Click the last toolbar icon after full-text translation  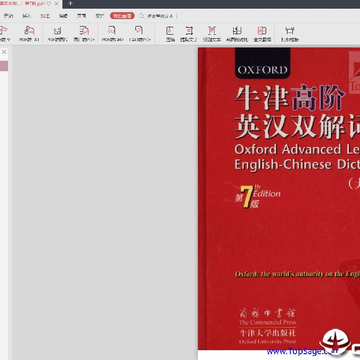coord(290,31)
